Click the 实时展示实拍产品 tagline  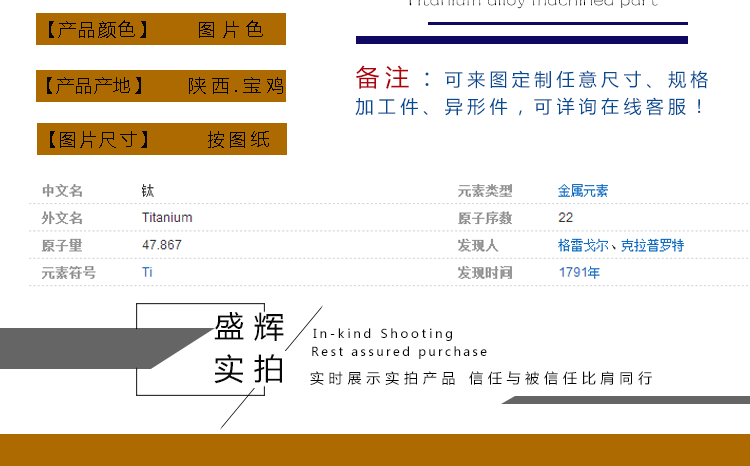pos(383,378)
